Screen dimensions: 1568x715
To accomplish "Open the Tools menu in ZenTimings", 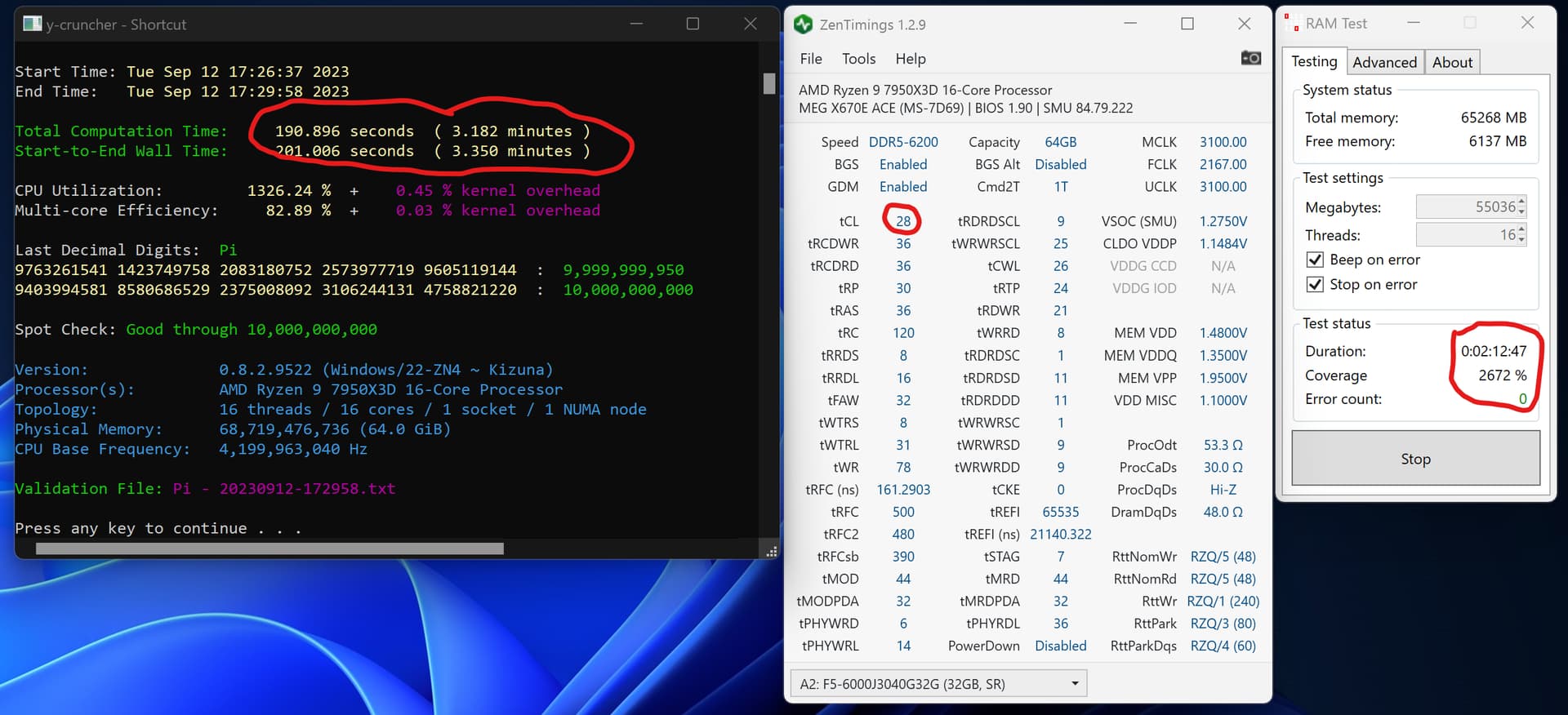I will click(x=858, y=59).
